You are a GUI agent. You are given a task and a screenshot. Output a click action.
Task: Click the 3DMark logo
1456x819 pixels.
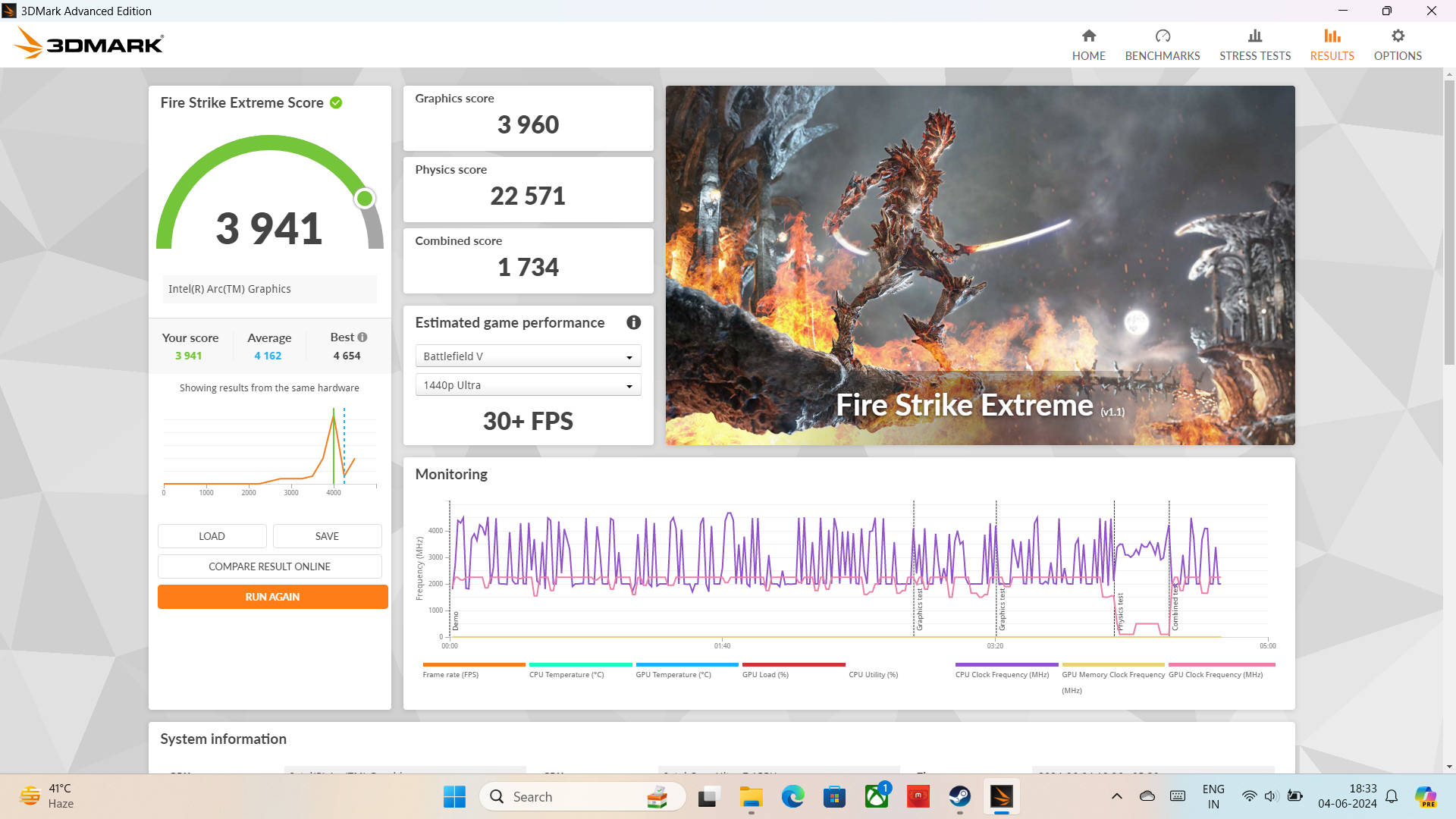pos(89,43)
